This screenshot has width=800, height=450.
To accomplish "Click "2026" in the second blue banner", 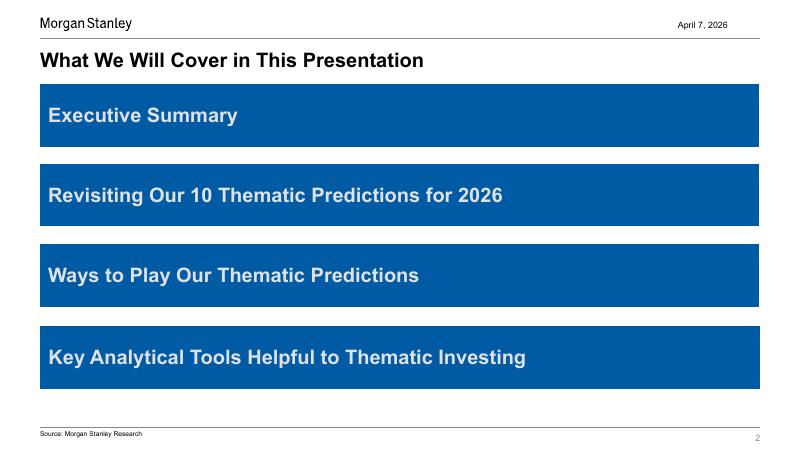I will point(480,195).
